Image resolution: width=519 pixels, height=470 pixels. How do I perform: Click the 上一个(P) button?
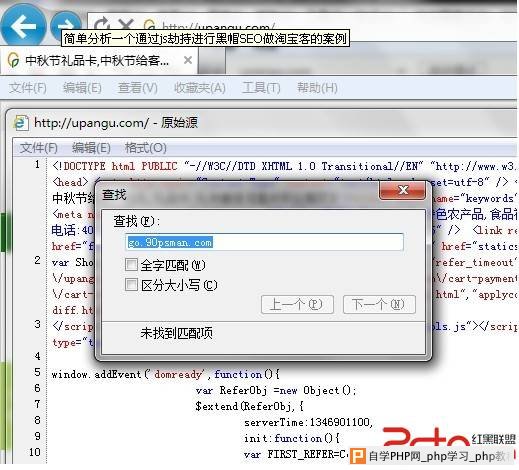tap(297, 304)
